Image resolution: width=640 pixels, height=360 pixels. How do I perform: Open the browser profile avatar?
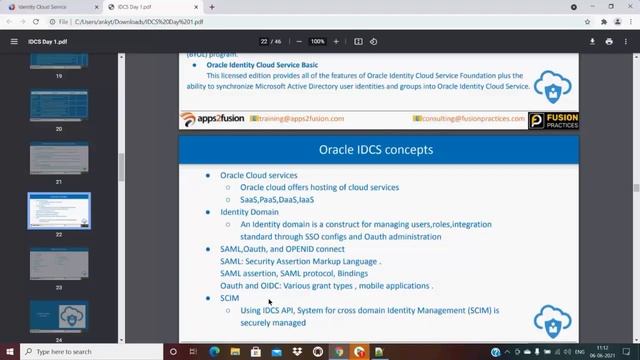coord(618,22)
